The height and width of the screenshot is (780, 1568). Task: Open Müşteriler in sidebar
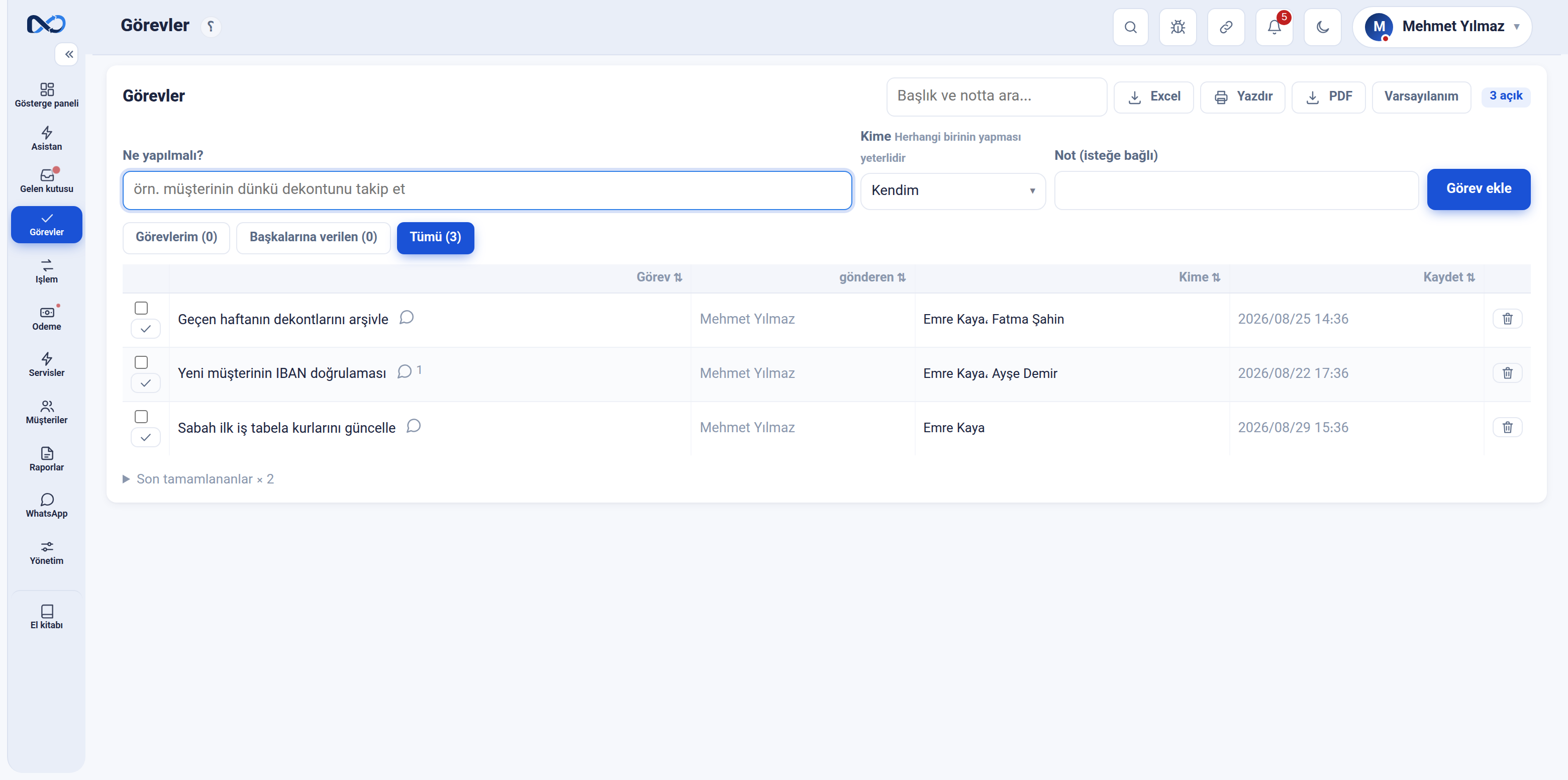click(x=47, y=412)
